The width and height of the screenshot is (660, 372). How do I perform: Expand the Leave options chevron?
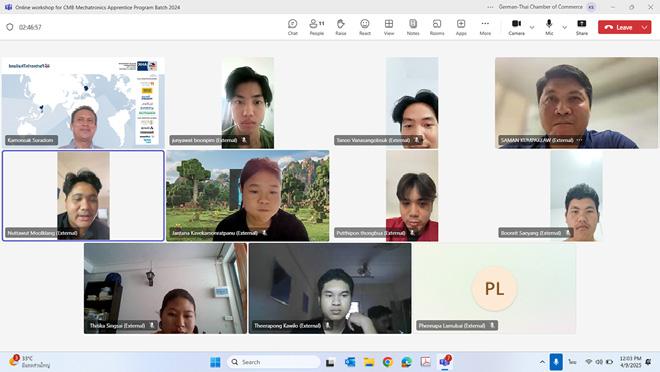point(644,27)
